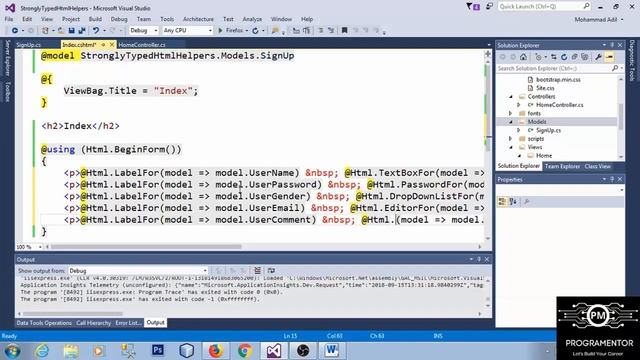Close the Index.cshtml tab
Image resolution: width=640 pixels, height=360 pixels.
coord(112,44)
